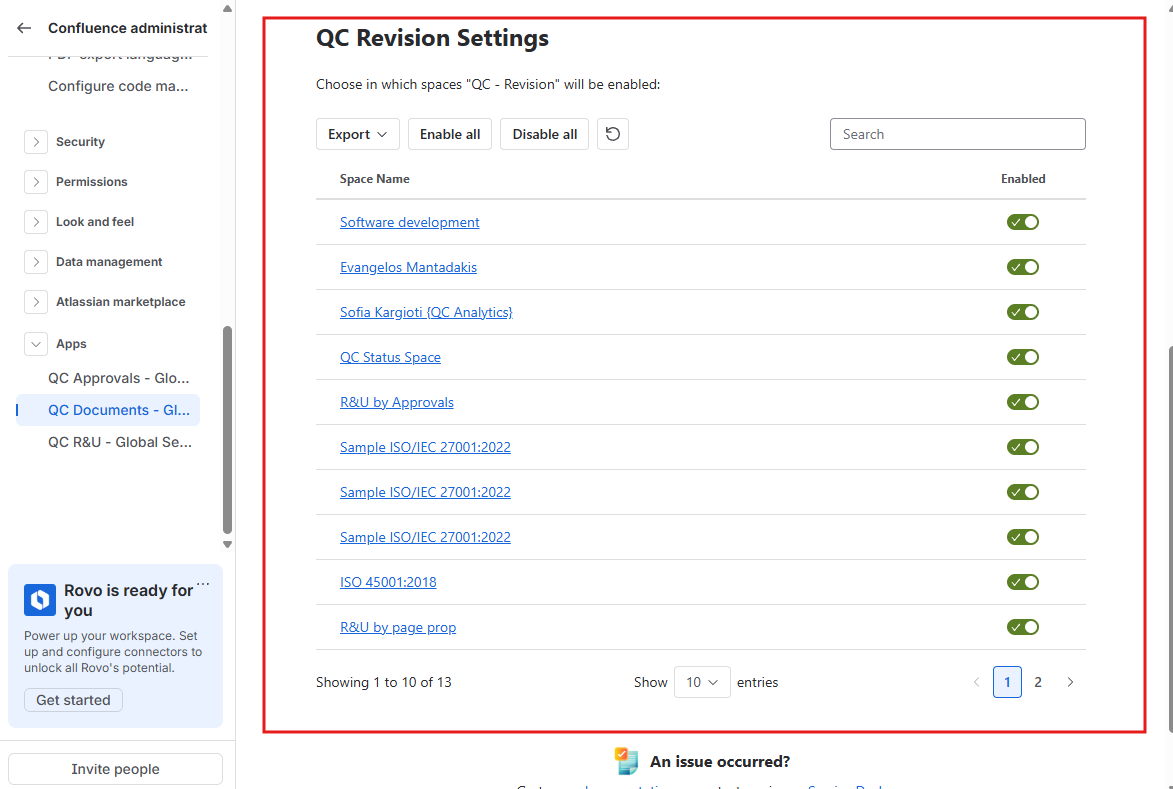
Task: Click the sidebar scroll up arrow
Action: click(227, 9)
